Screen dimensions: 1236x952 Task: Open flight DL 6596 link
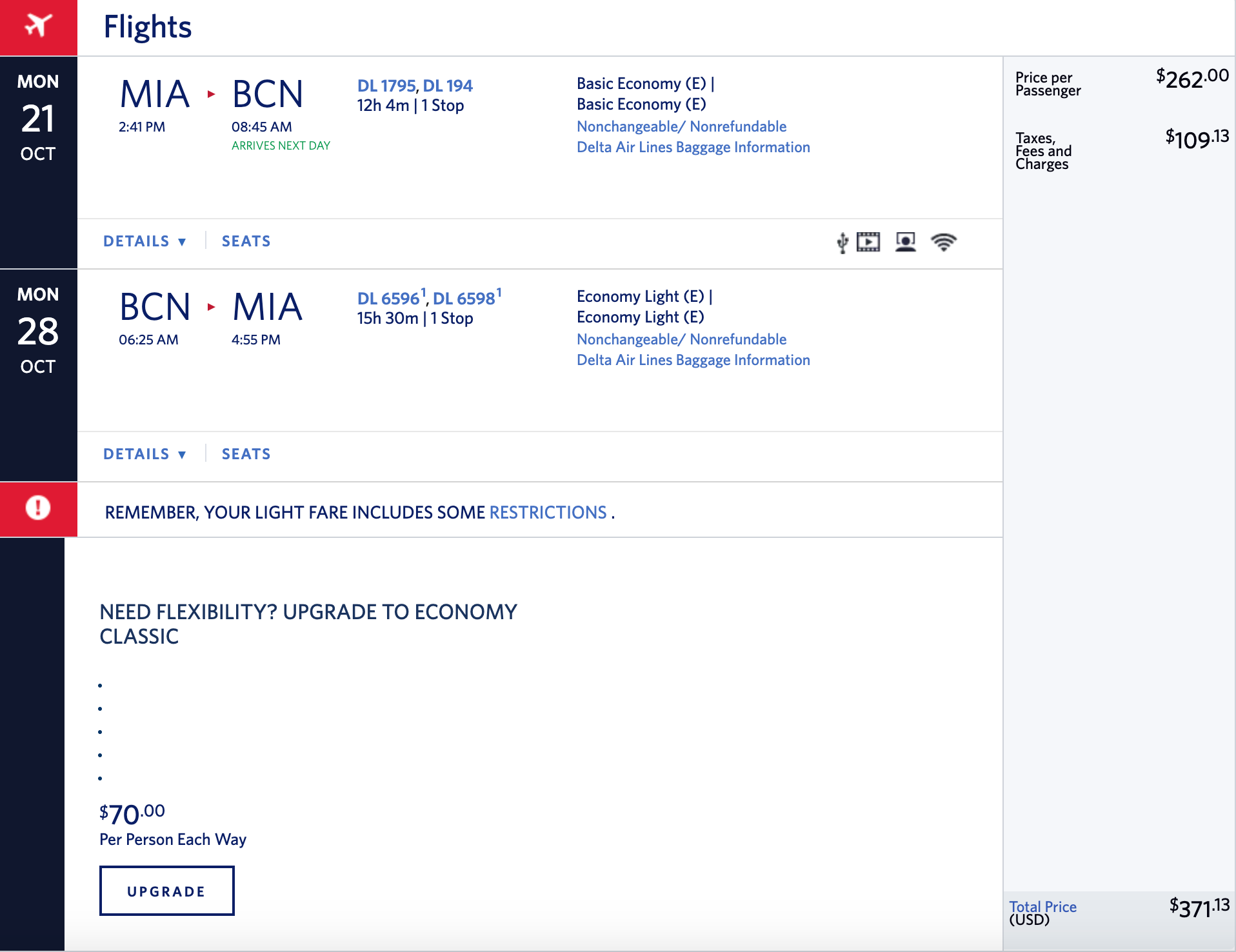pyautogui.click(x=388, y=299)
